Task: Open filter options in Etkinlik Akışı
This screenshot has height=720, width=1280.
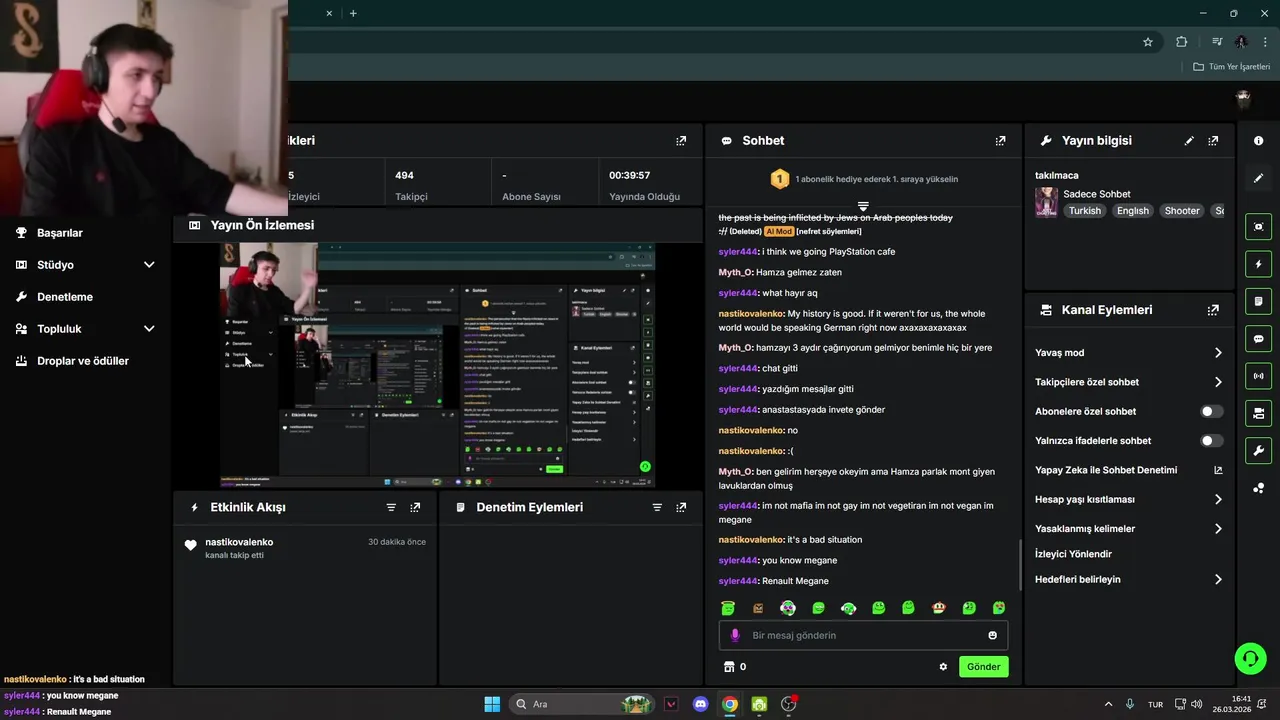Action: tap(391, 507)
